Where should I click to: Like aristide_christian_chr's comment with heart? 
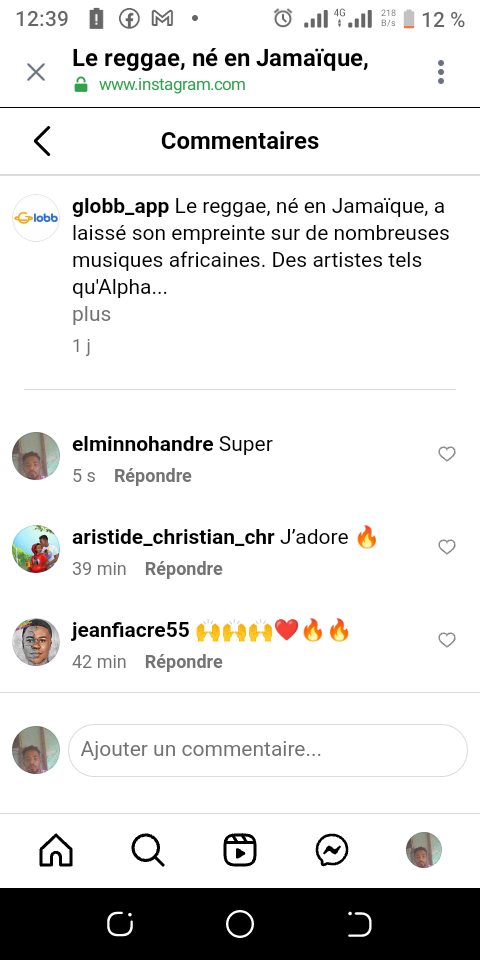click(447, 547)
